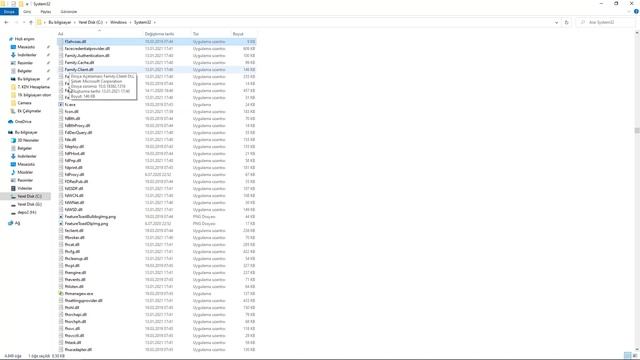The image size is (640, 360).
Task: Switch to the Görünüm ribbon tab
Action: [x=69, y=12]
